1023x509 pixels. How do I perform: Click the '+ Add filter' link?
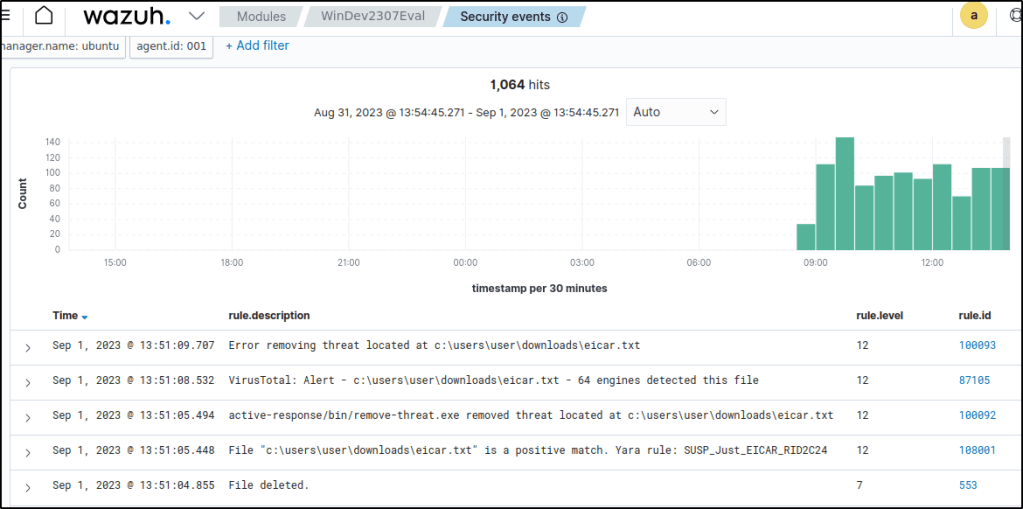click(257, 46)
